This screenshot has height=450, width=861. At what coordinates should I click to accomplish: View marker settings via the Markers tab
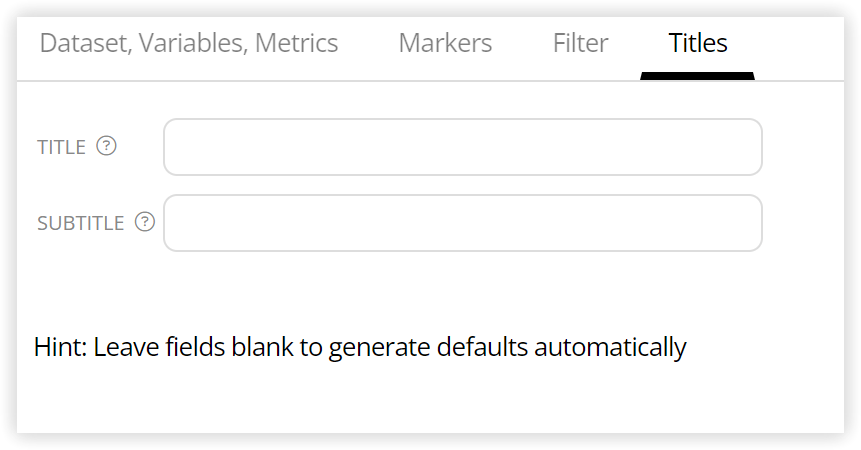click(445, 43)
